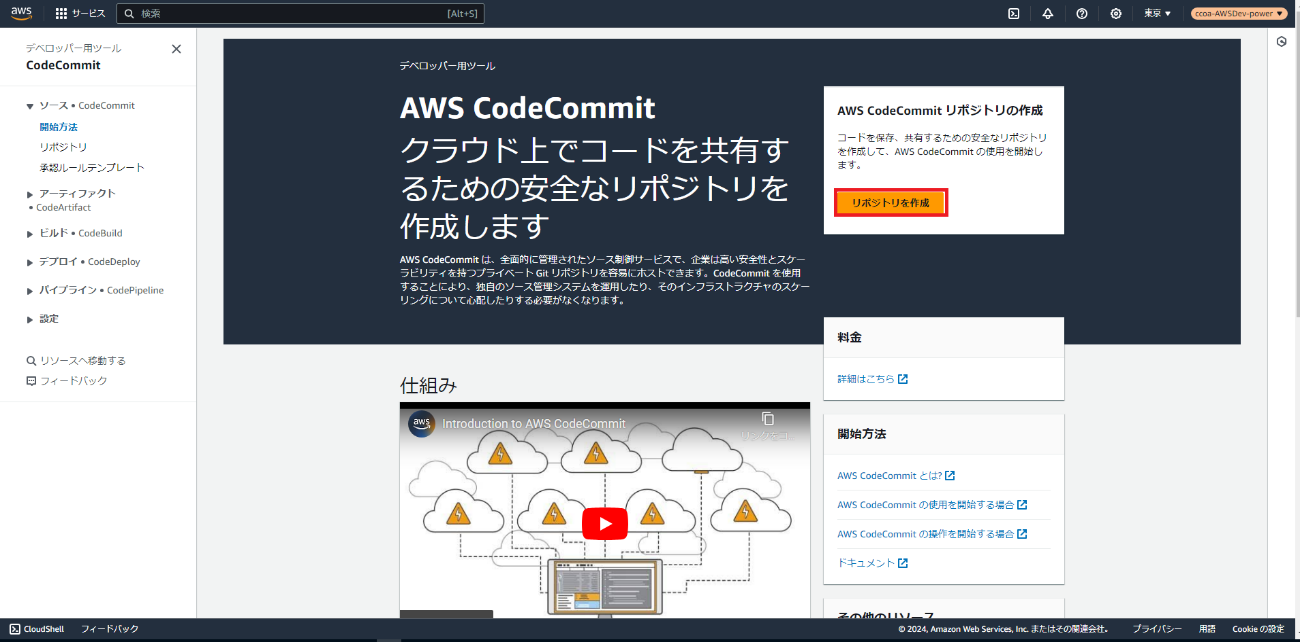Play the Introduction to AWS CodeCommit video
Viewport: 1300px width, 642px height.
(605, 523)
